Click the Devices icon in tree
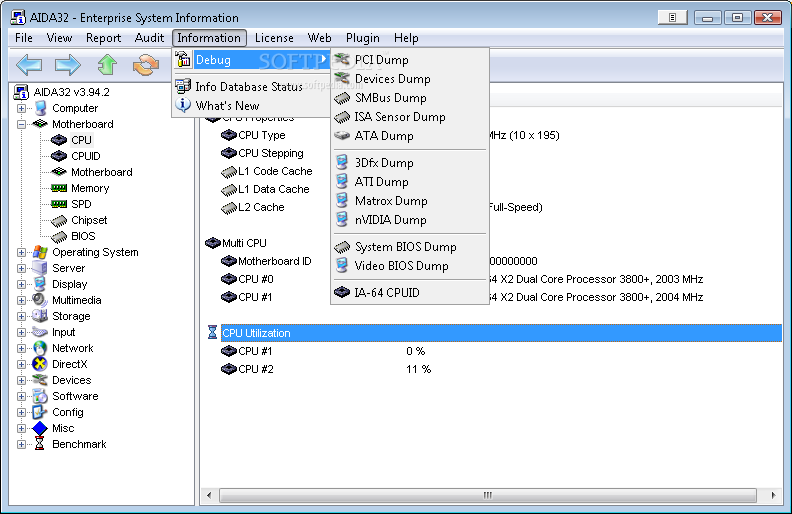The image size is (792, 514). coord(40,380)
